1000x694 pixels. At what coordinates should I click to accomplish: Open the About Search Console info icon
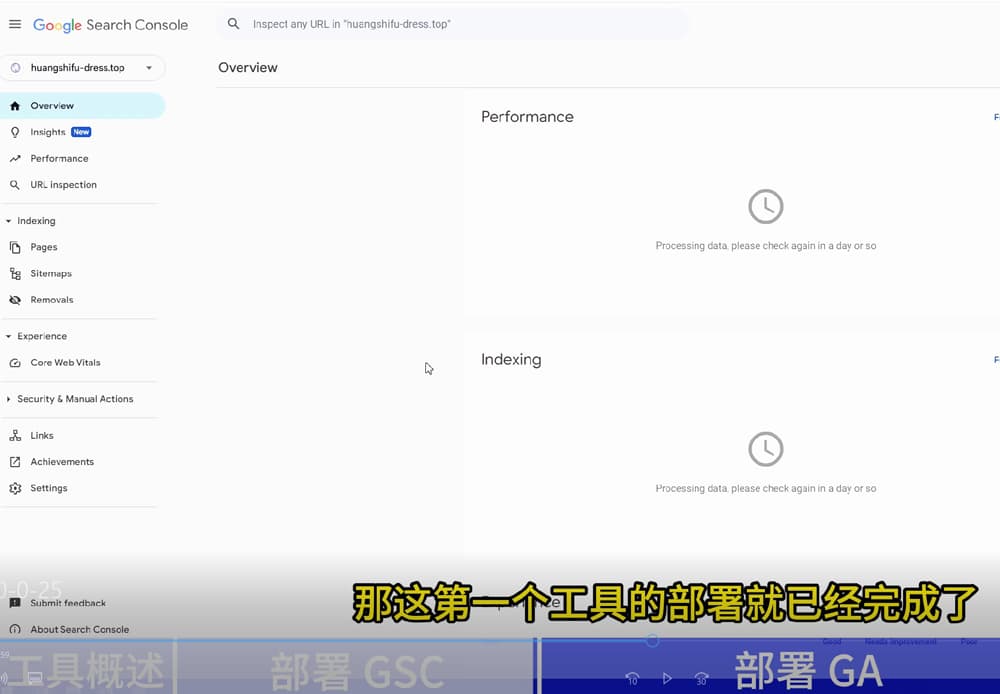[x=15, y=630]
